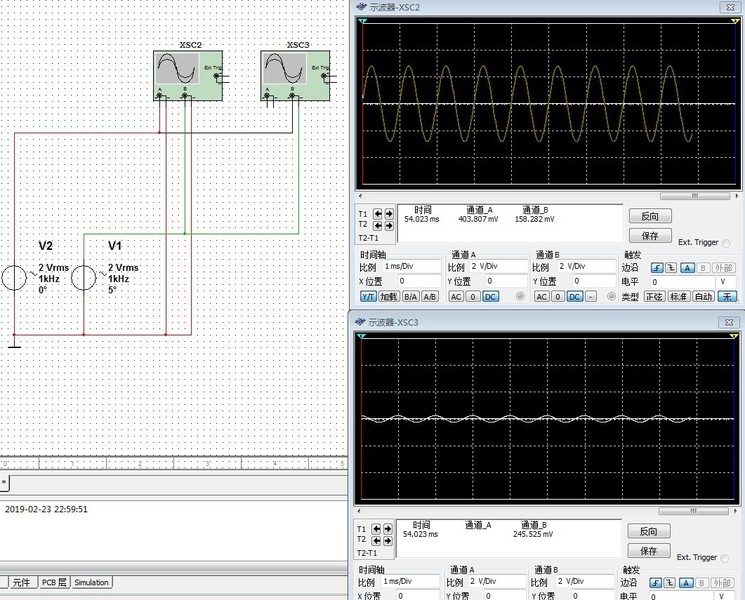Enable Y/T display mode in XSC2
This screenshot has width=745, height=600.
pos(367,297)
